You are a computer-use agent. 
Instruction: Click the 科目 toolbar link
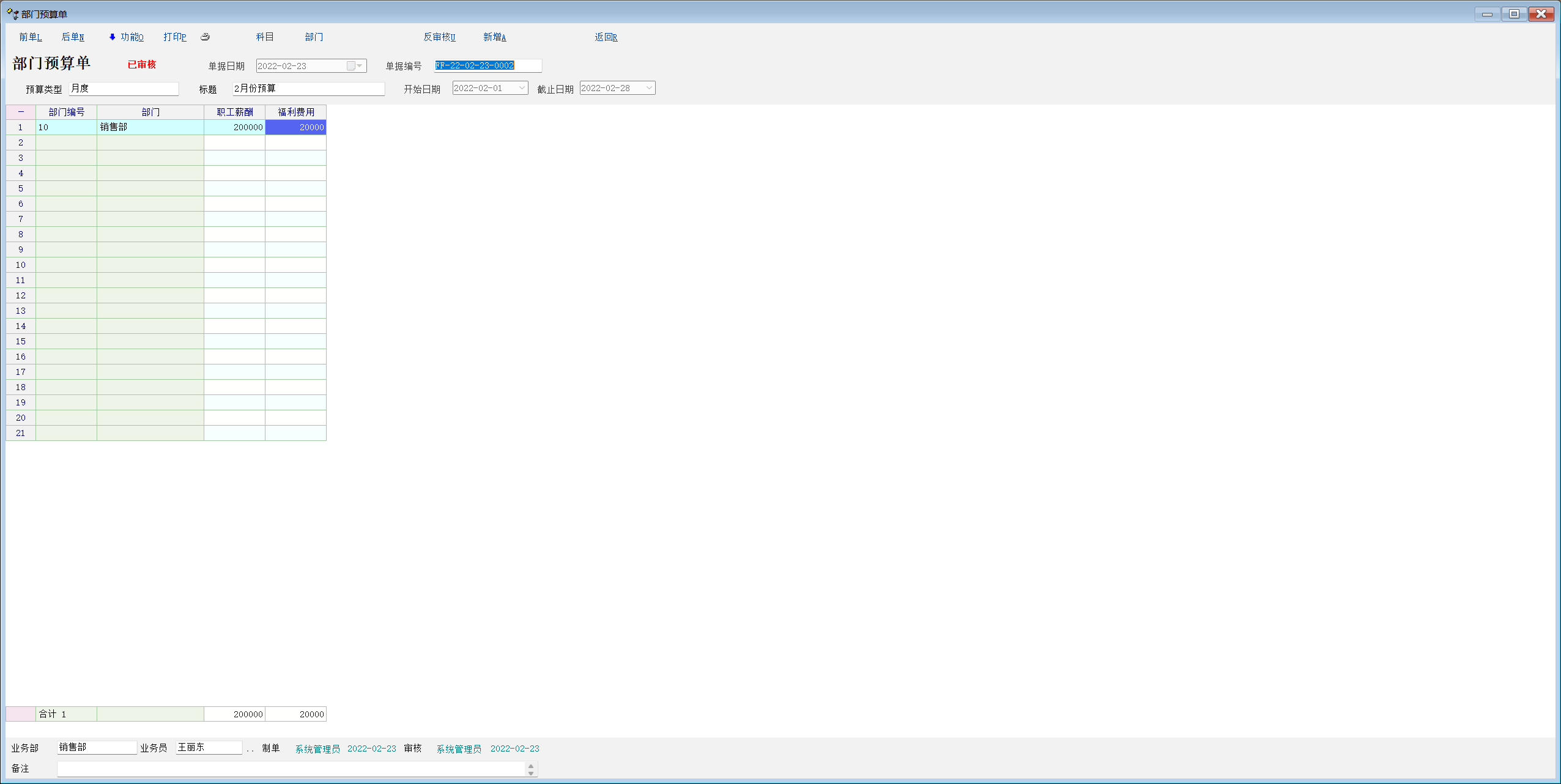click(x=264, y=37)
